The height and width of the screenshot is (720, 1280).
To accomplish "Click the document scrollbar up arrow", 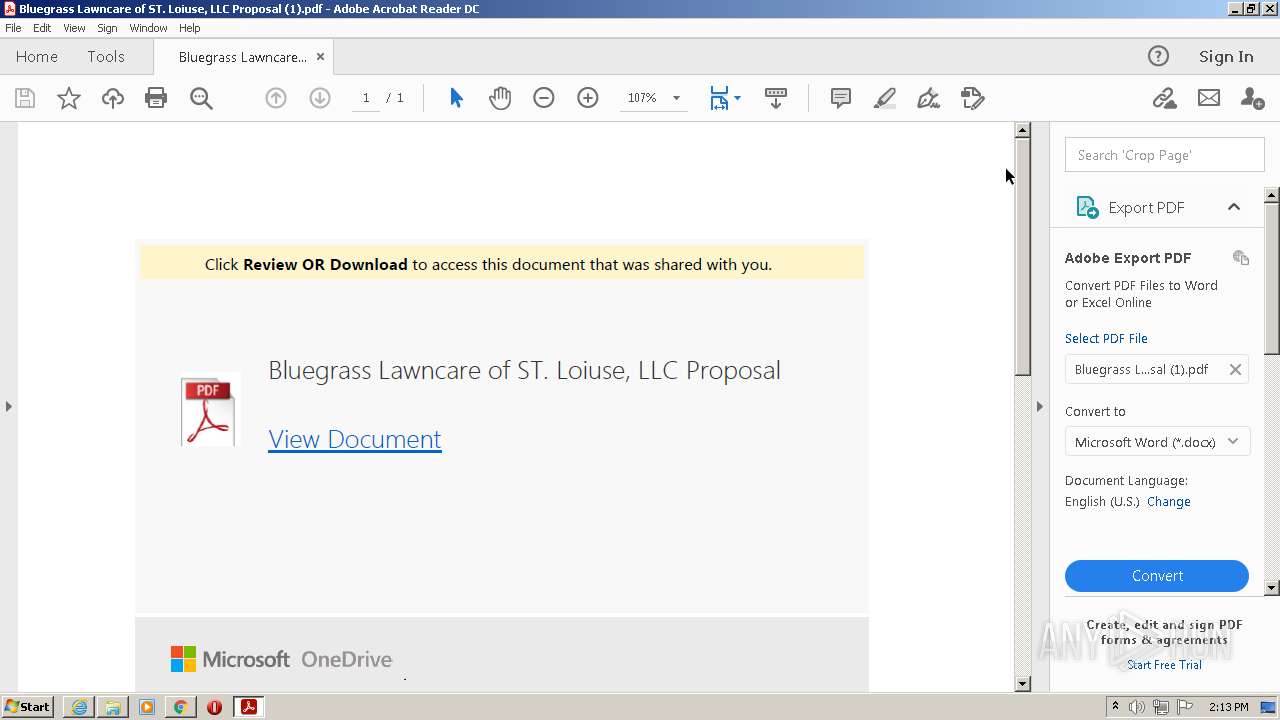I will pyautogui.click(x=1022, y=130).
